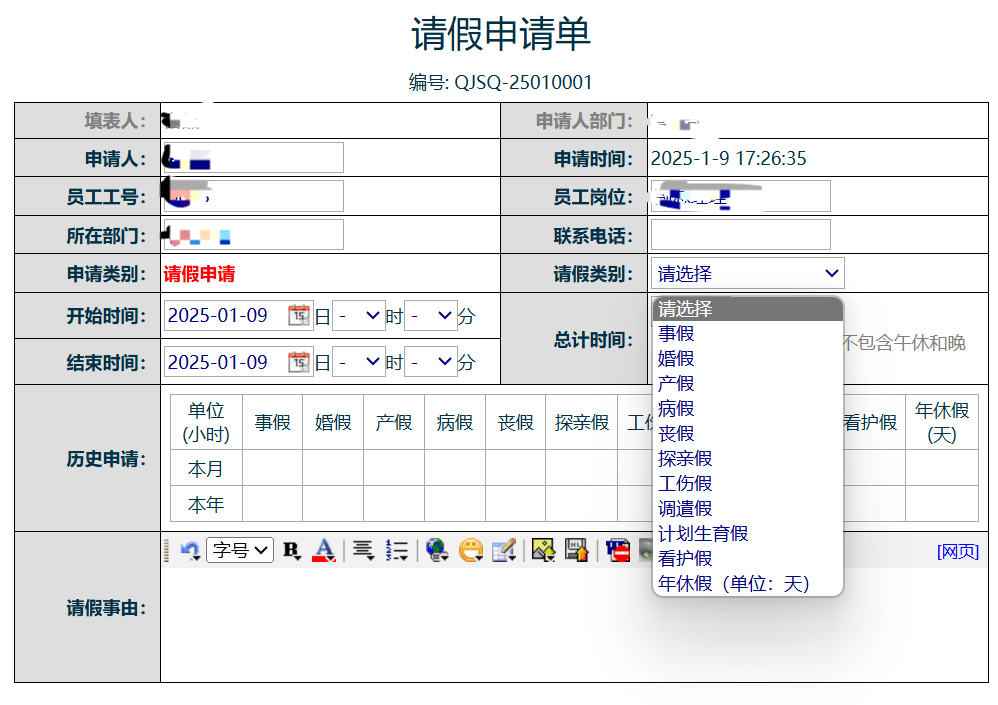
Task: Click the 请假事由 text editing area
Action: pyautogui.click(x=573, y=625)
